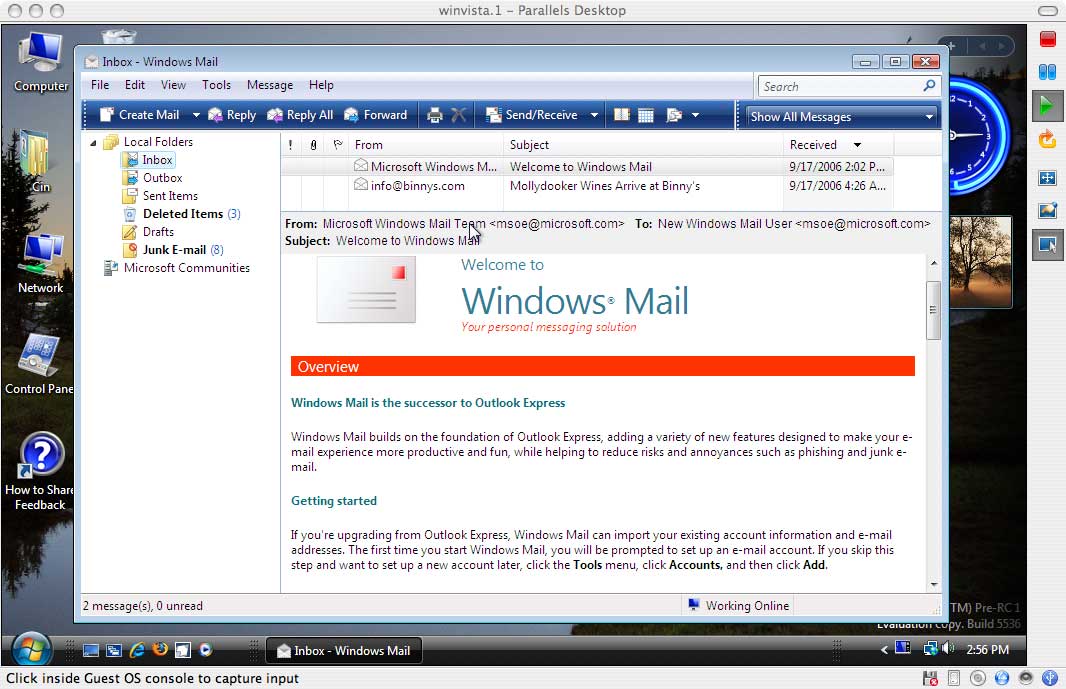Screen dimensions: 1066x689
Task: Select the Mollydooker Wines message from info@binnys.com
Action: (587, 186)
